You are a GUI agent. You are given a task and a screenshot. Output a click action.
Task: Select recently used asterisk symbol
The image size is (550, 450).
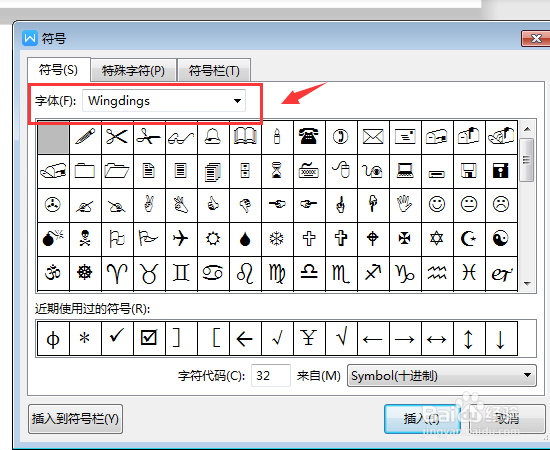point(85,338)
